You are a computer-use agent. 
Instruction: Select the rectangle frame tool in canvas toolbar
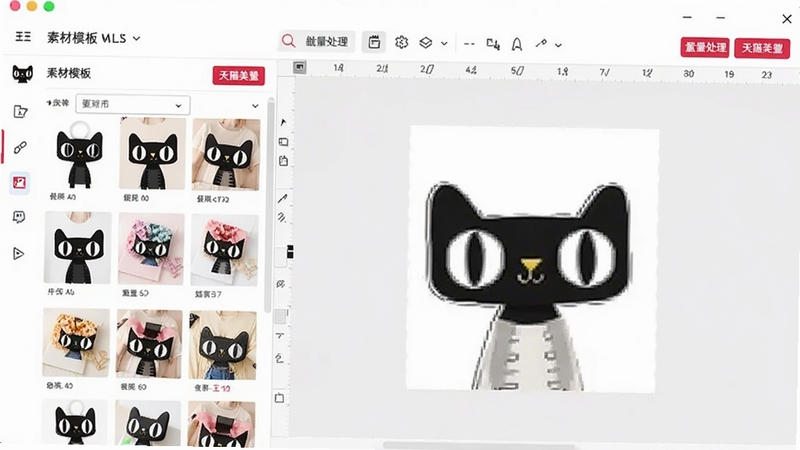click(x=283, y=142)
